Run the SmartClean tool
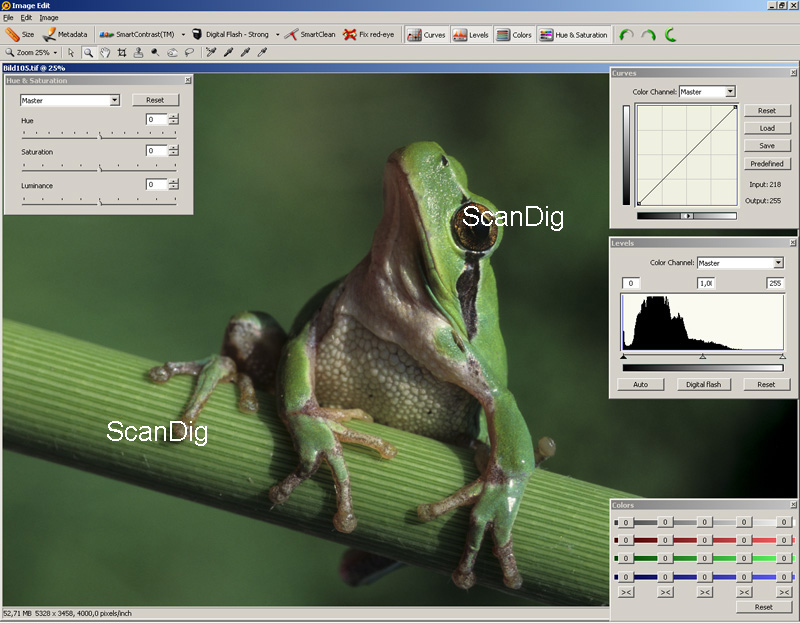 tap(310, 35)
